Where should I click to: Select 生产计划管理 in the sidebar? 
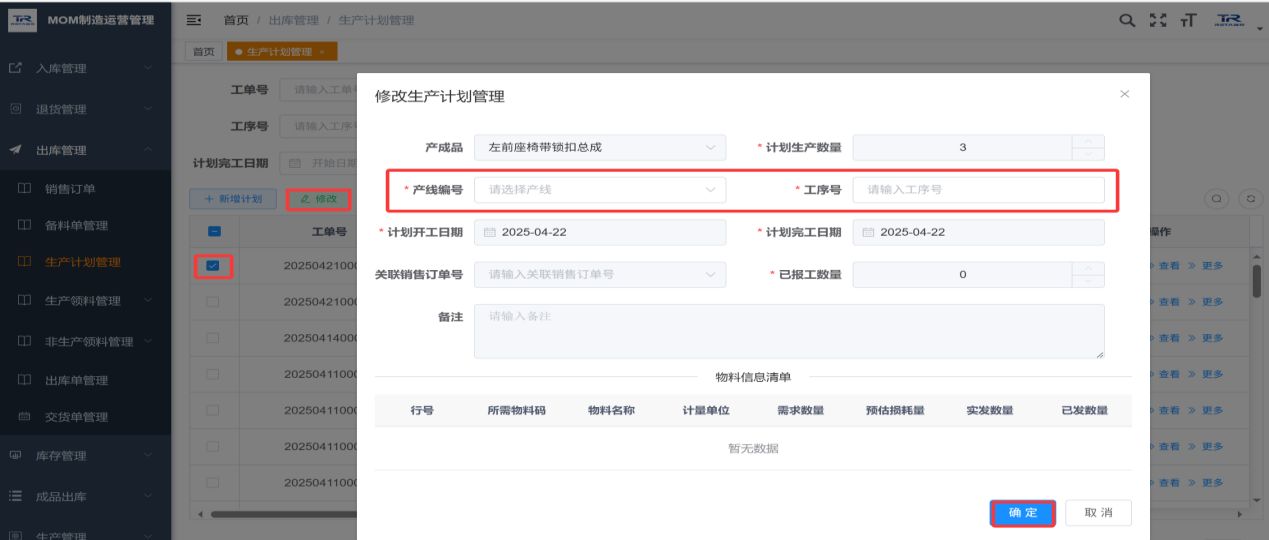tap(83, 263)
